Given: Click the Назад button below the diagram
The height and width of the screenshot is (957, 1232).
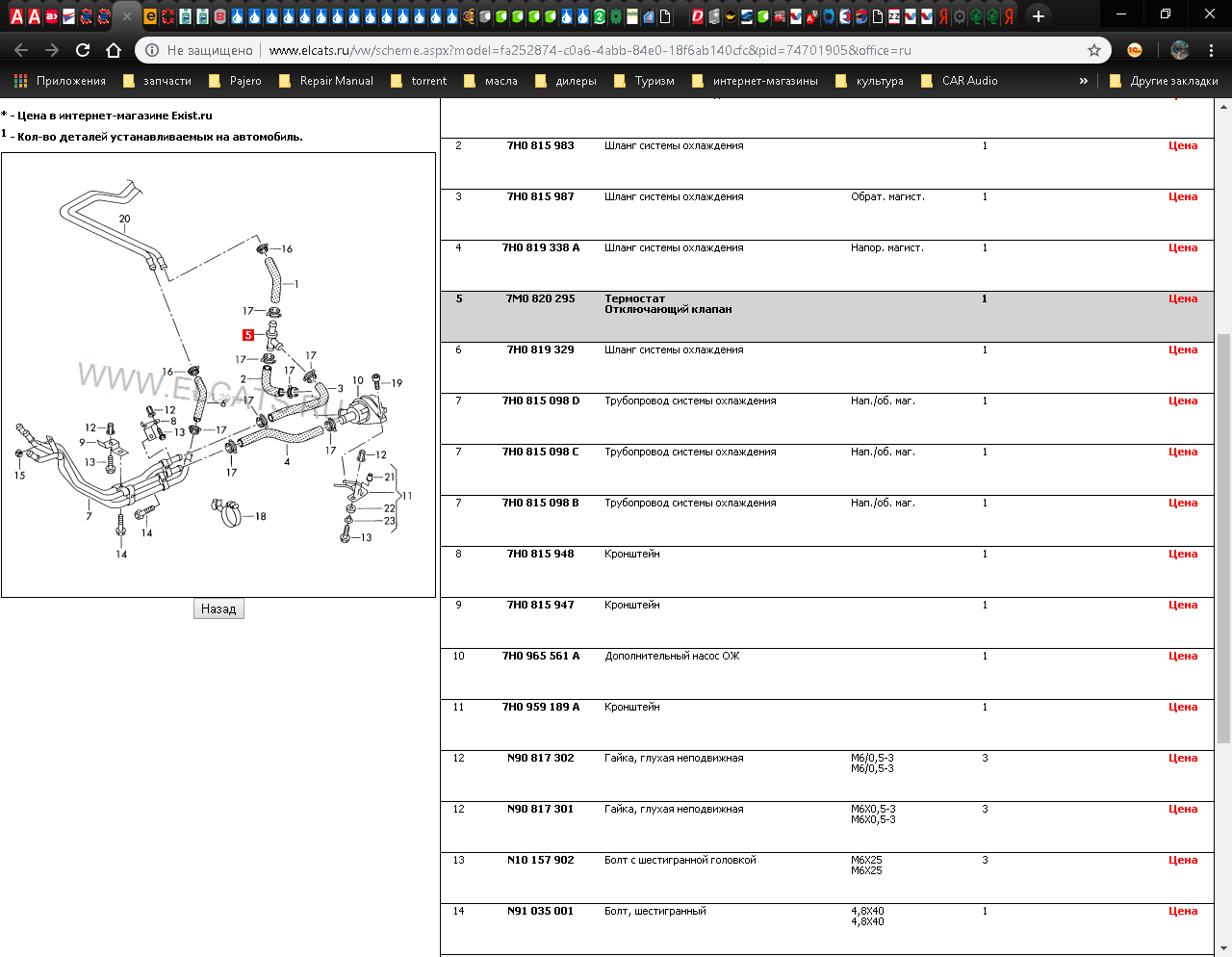Looking at the screenshot, I should click(218, 608).
